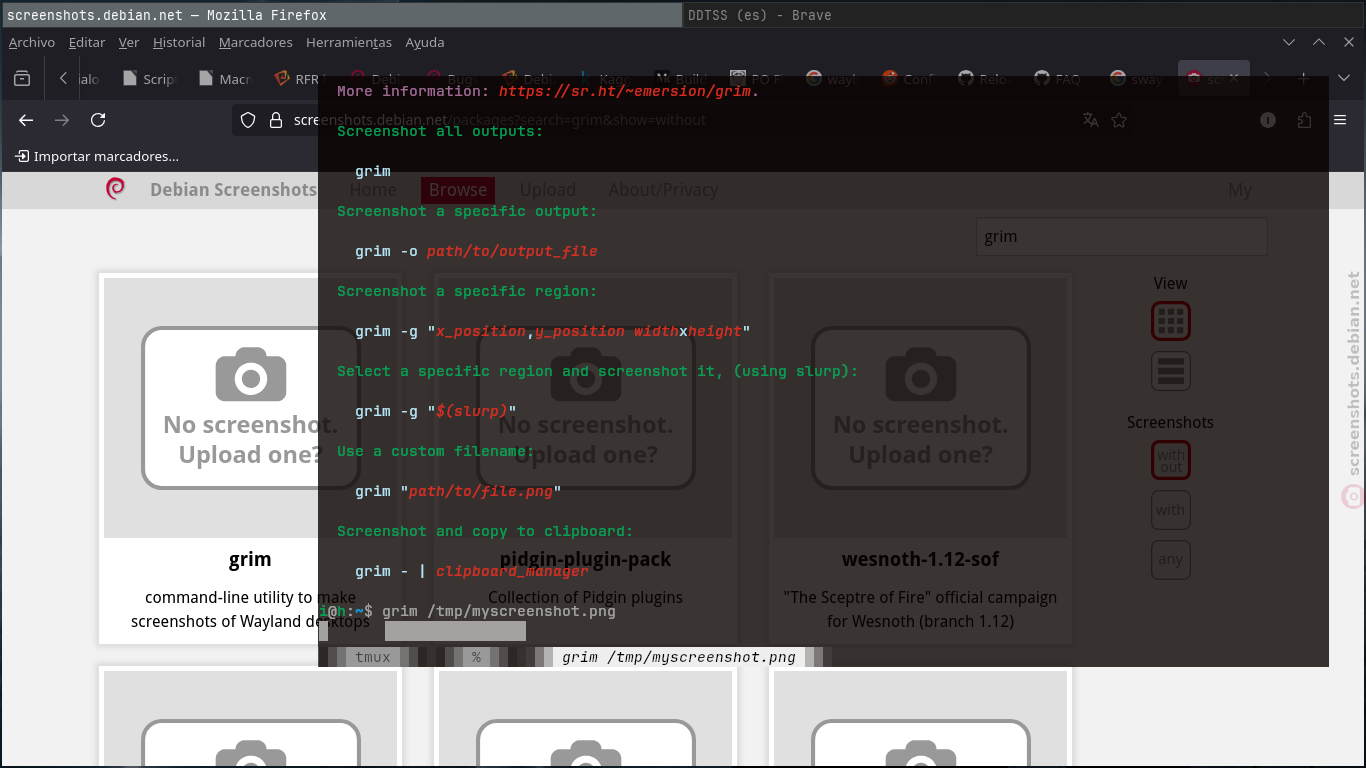Open the Editar menu
Image resolution: width=1366 pixels, height=768 pixels.
pos(87,42)
